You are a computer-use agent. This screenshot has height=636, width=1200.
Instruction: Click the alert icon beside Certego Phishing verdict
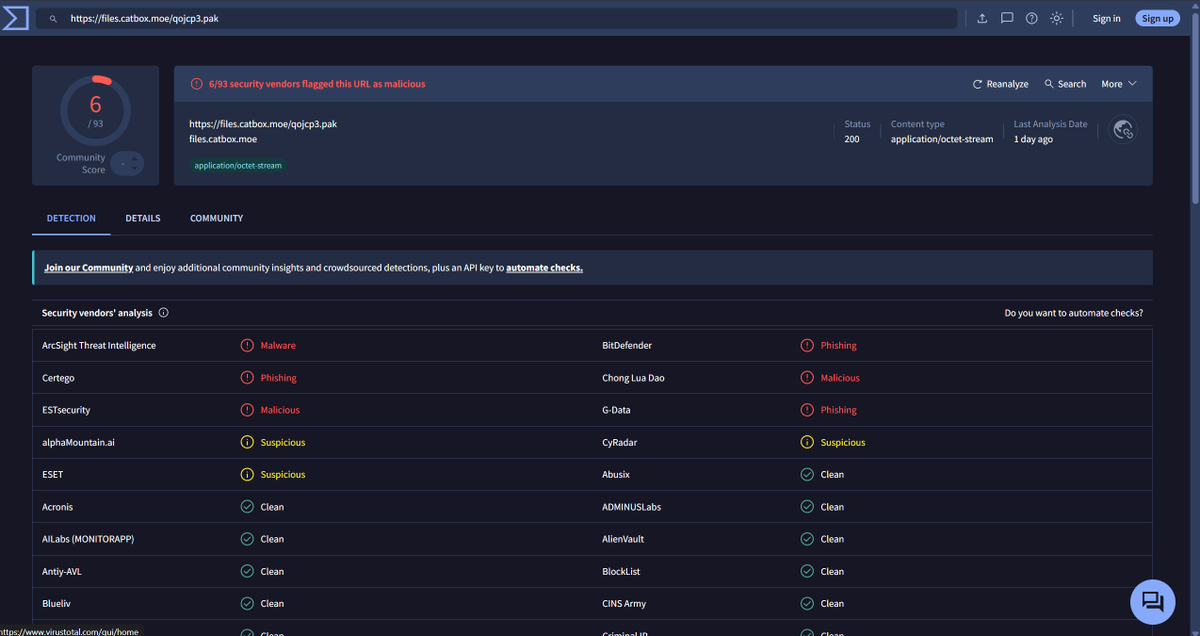(x=247, y=378)
